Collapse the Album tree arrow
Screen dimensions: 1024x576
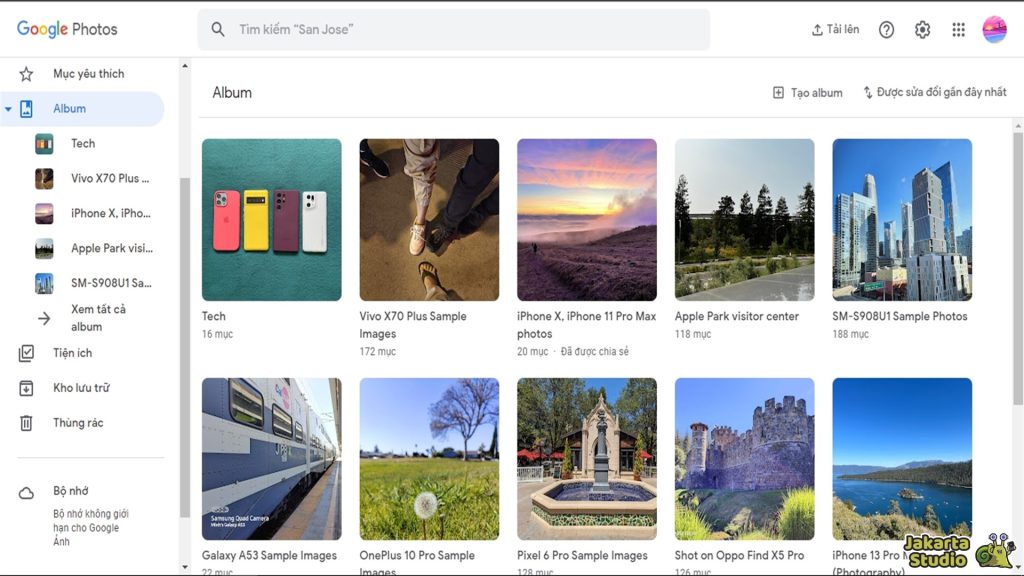click(x=8, y=109)
